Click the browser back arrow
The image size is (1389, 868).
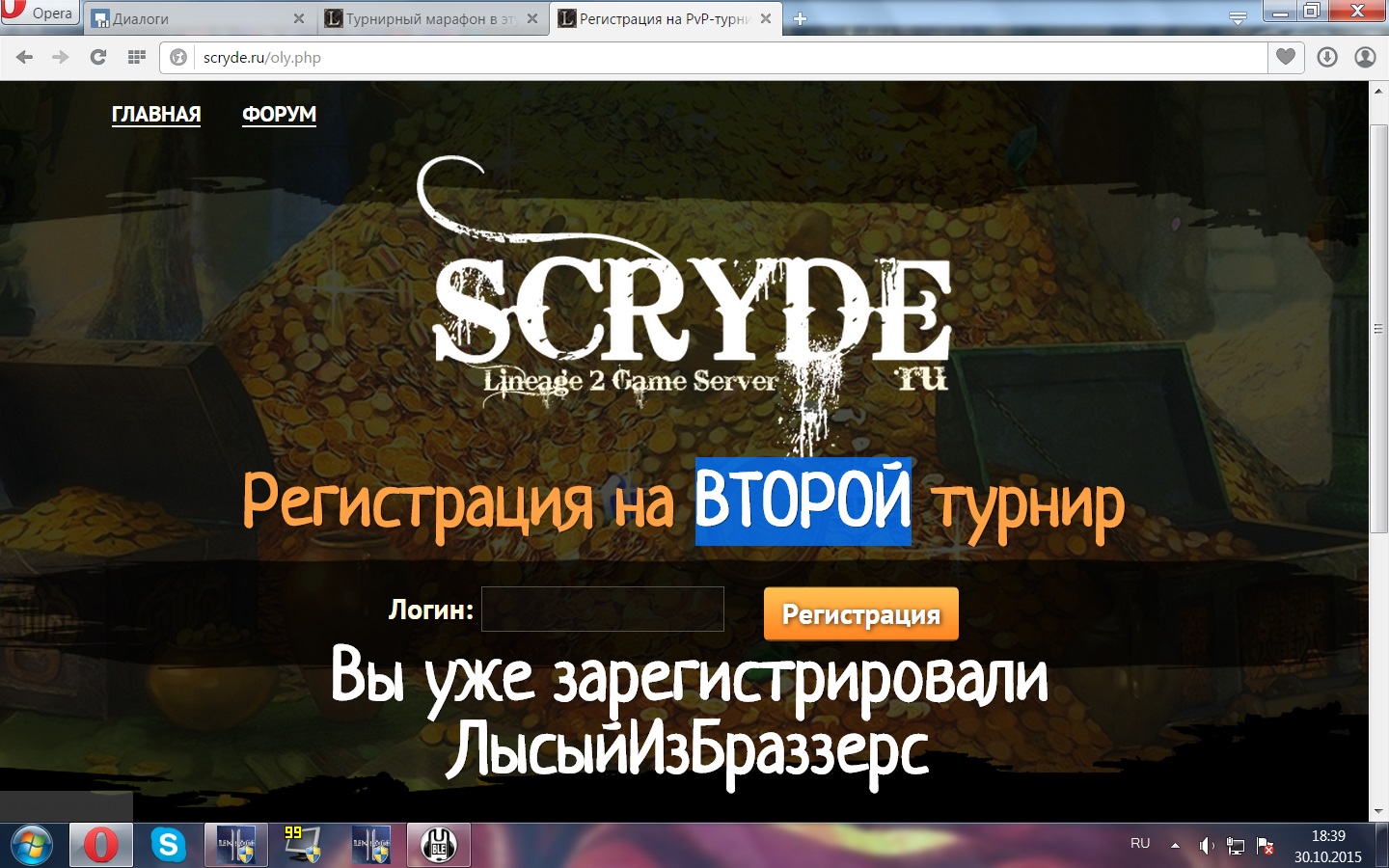[x=25, y=58]
